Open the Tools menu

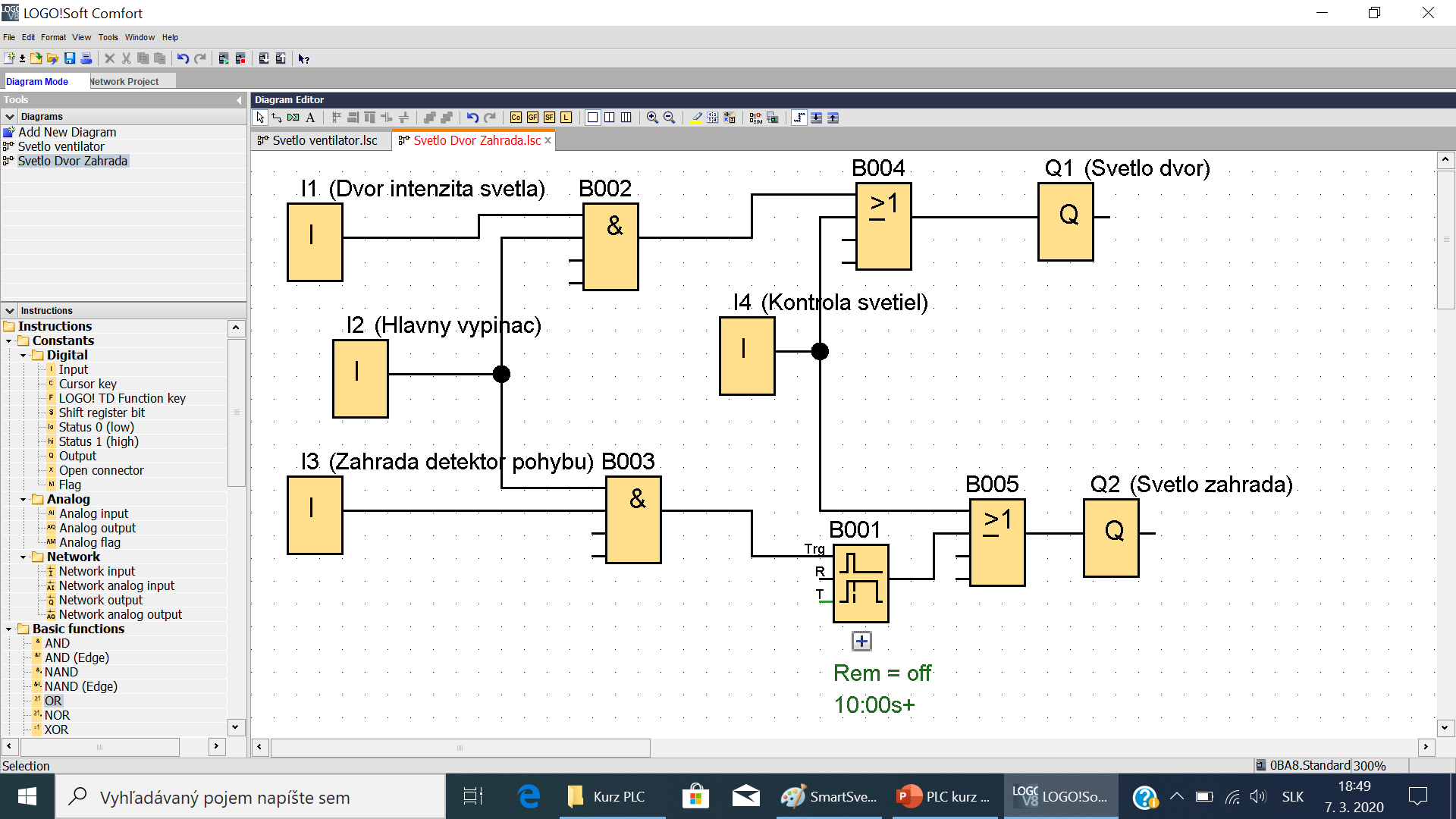click(x=108, y=37)
